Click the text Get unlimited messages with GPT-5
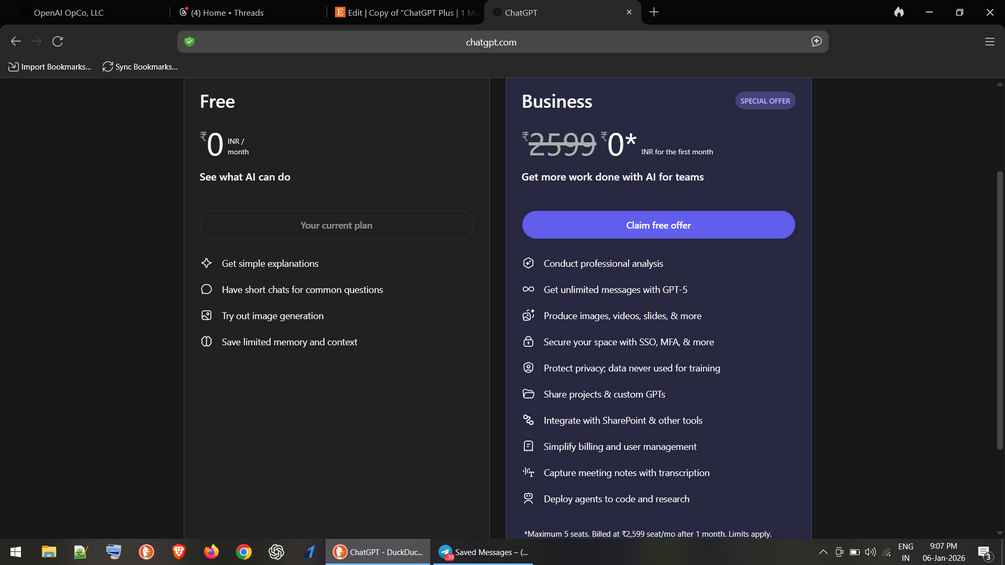 615,290
